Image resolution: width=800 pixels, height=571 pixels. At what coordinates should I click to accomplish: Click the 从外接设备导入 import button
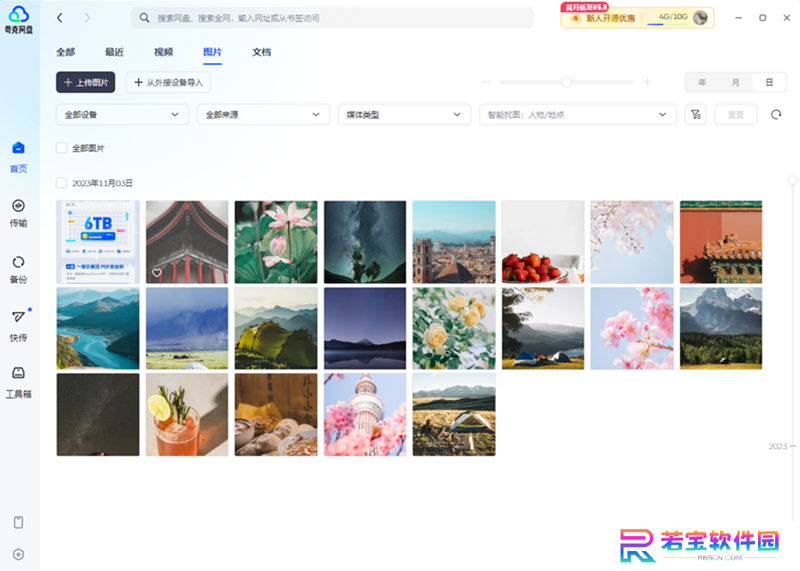click(168, 82)
